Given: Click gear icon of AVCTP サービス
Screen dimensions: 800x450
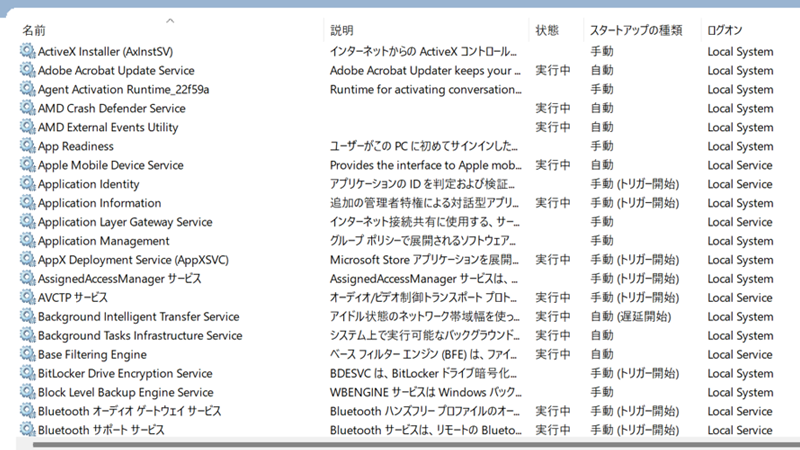Looking at the screenshot, I should [27, 297].
